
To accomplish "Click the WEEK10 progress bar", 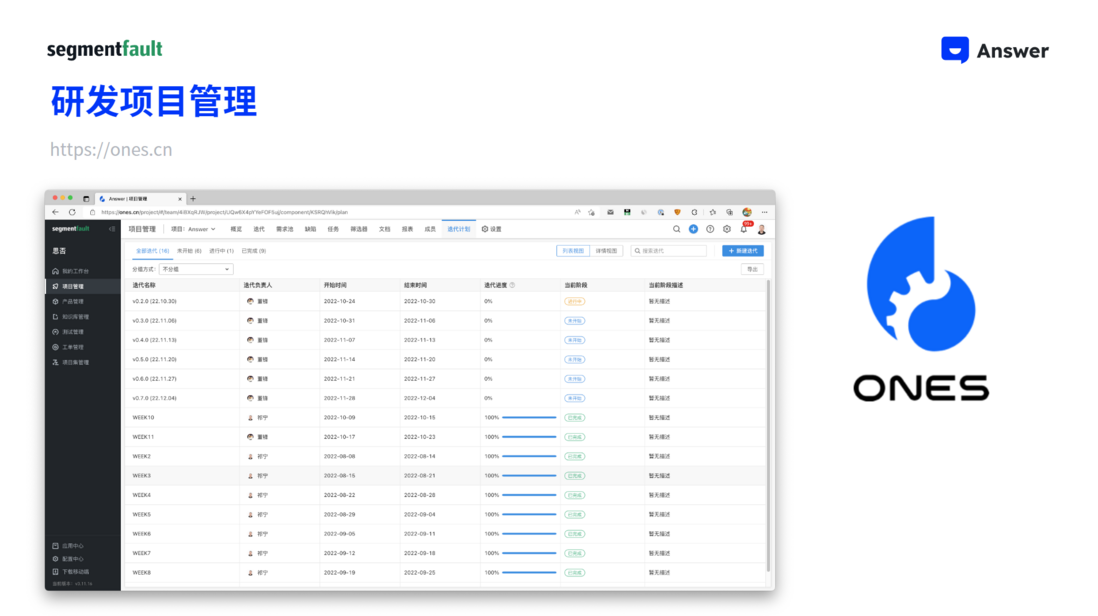I will [x=529, y=417].
